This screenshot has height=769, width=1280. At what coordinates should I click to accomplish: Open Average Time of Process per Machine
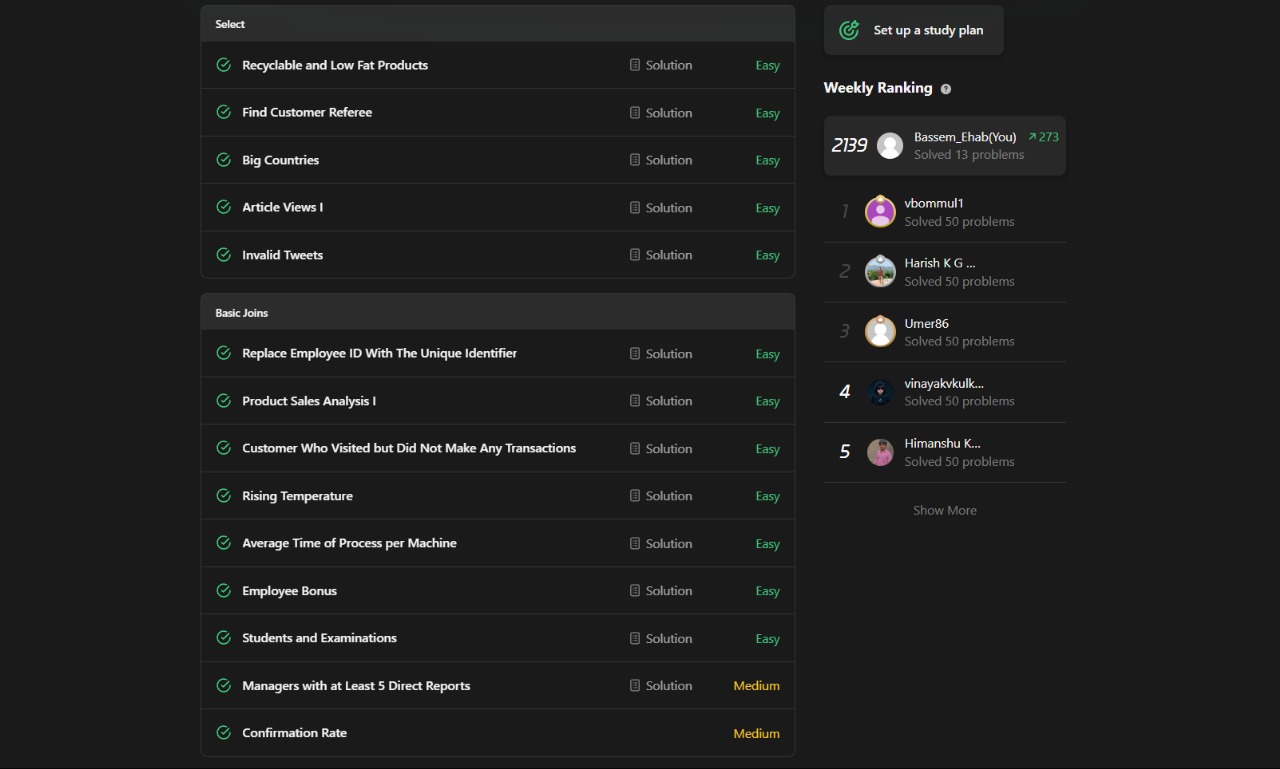click(350, 543)
